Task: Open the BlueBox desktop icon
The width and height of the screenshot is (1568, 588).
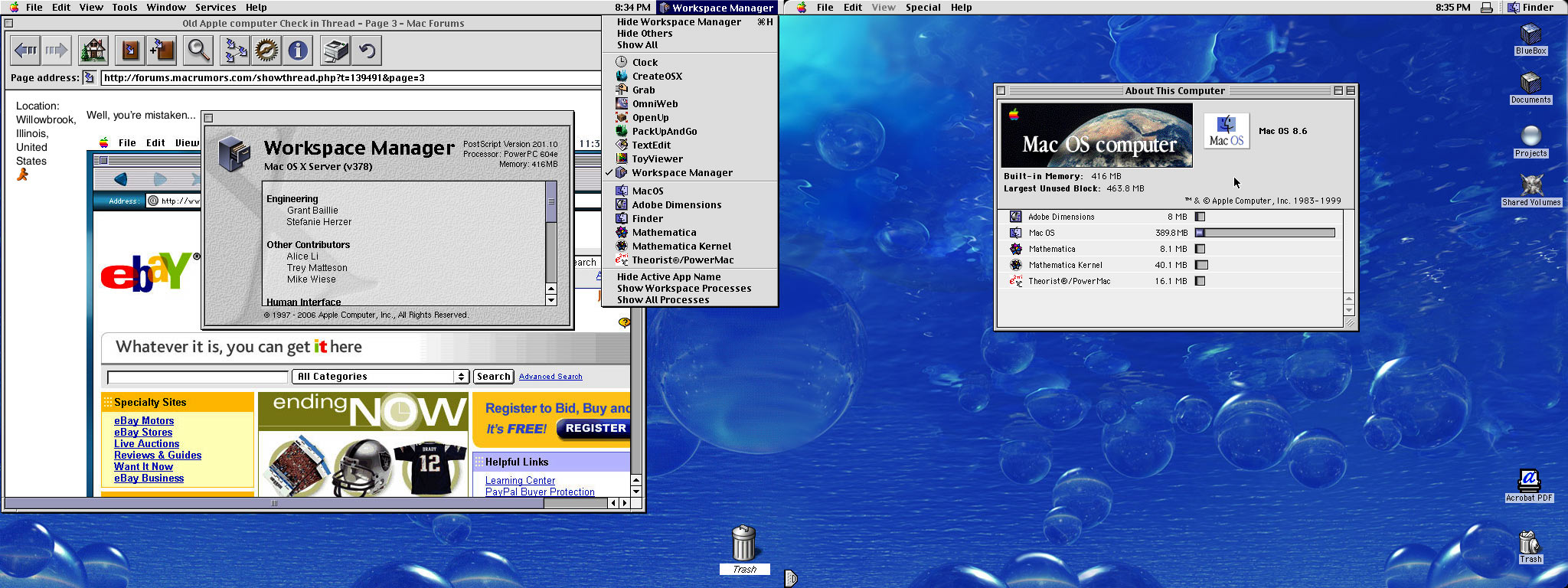Action: click(1530, 39)
